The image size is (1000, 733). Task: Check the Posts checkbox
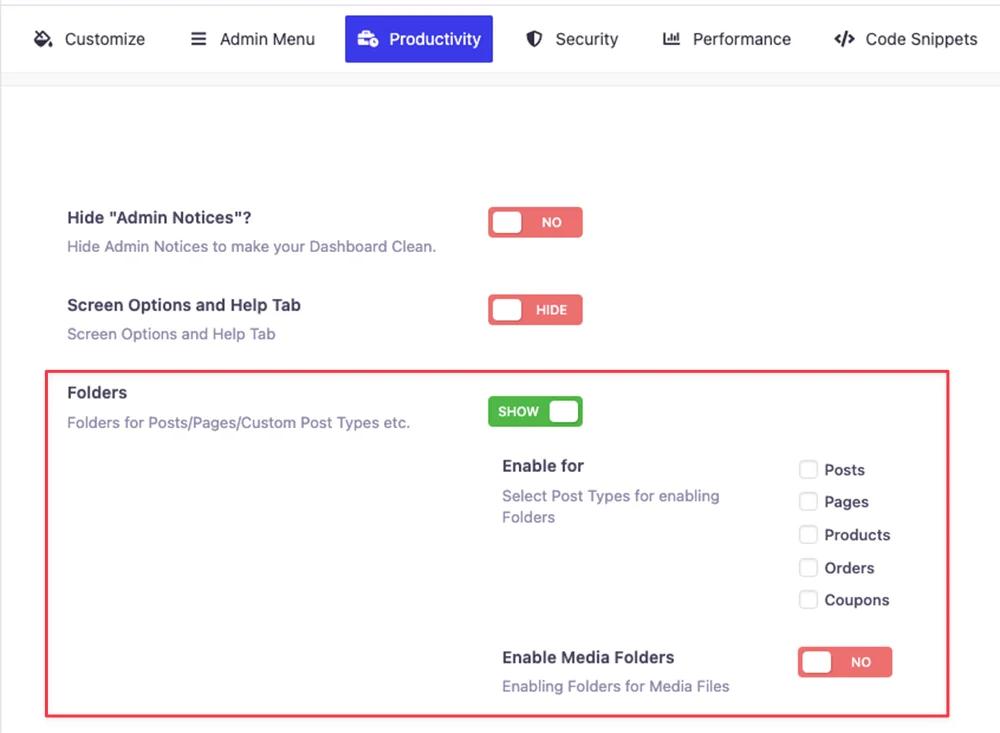[808, 470]
